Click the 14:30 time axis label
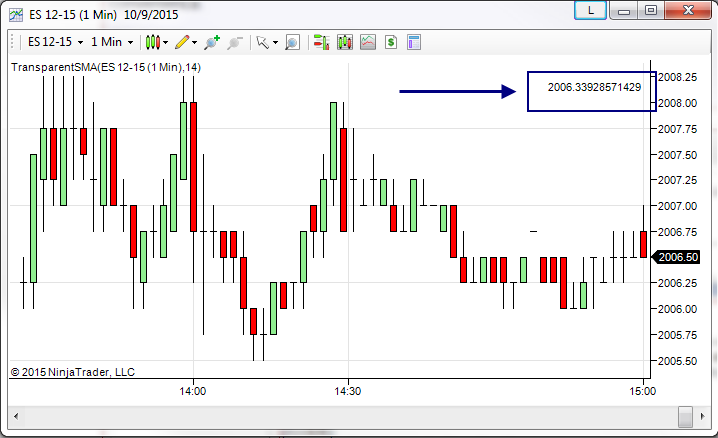This screenshot has height=438, width=718. click(x=348, y=391)
